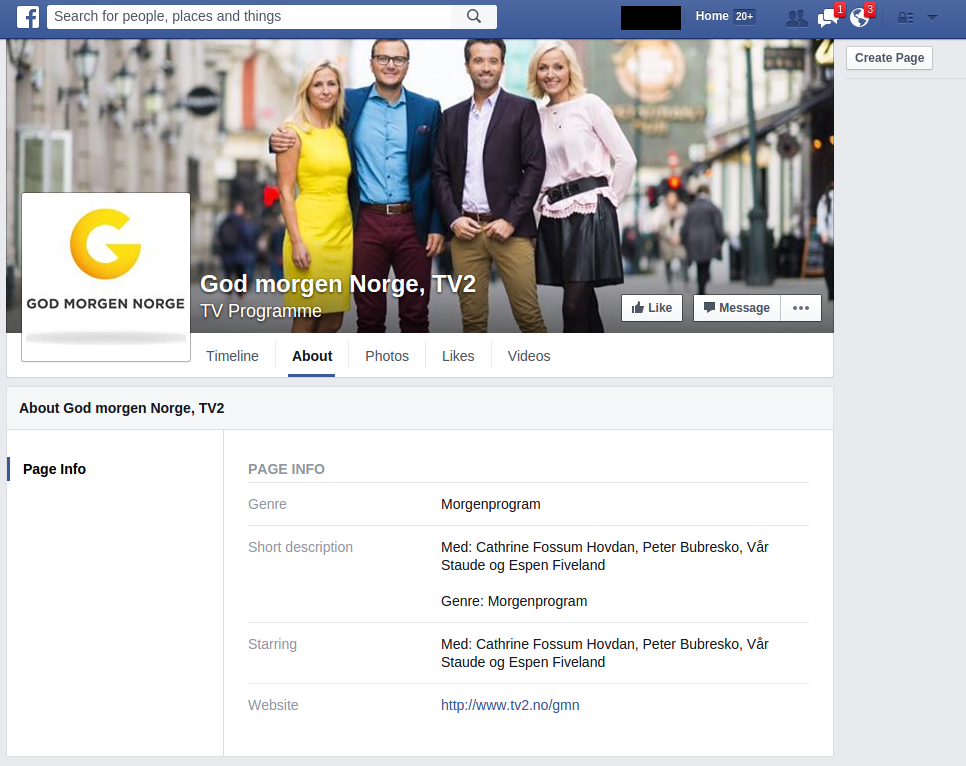Click the About God morgen Norge, TV2 heading
Screen dimensions: 966x766
[122, 409]
